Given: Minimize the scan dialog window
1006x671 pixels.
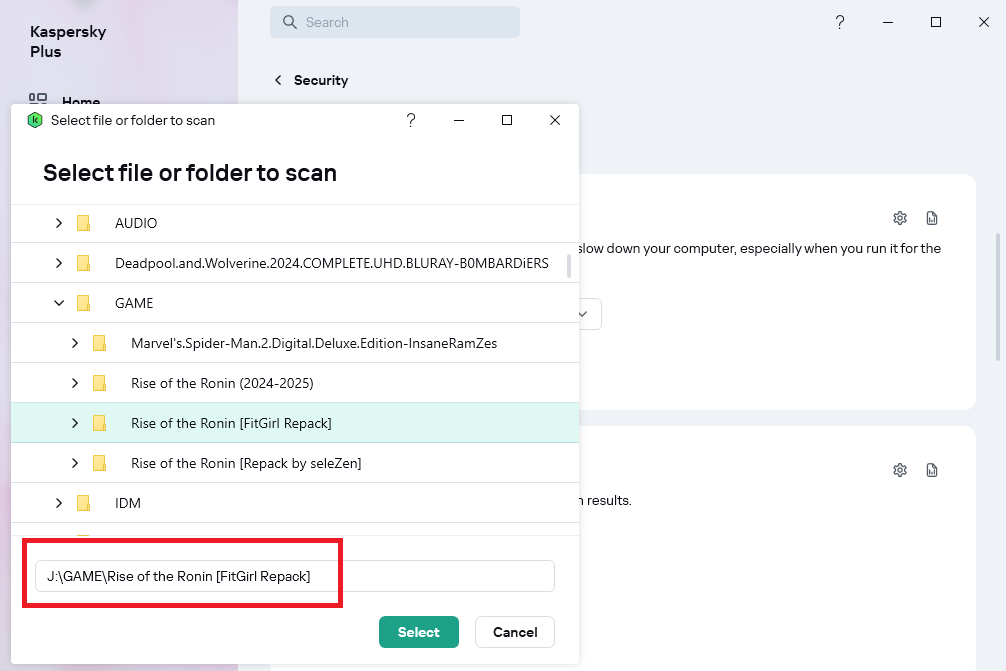Looking at the screenshot, I should click(459, 120).
